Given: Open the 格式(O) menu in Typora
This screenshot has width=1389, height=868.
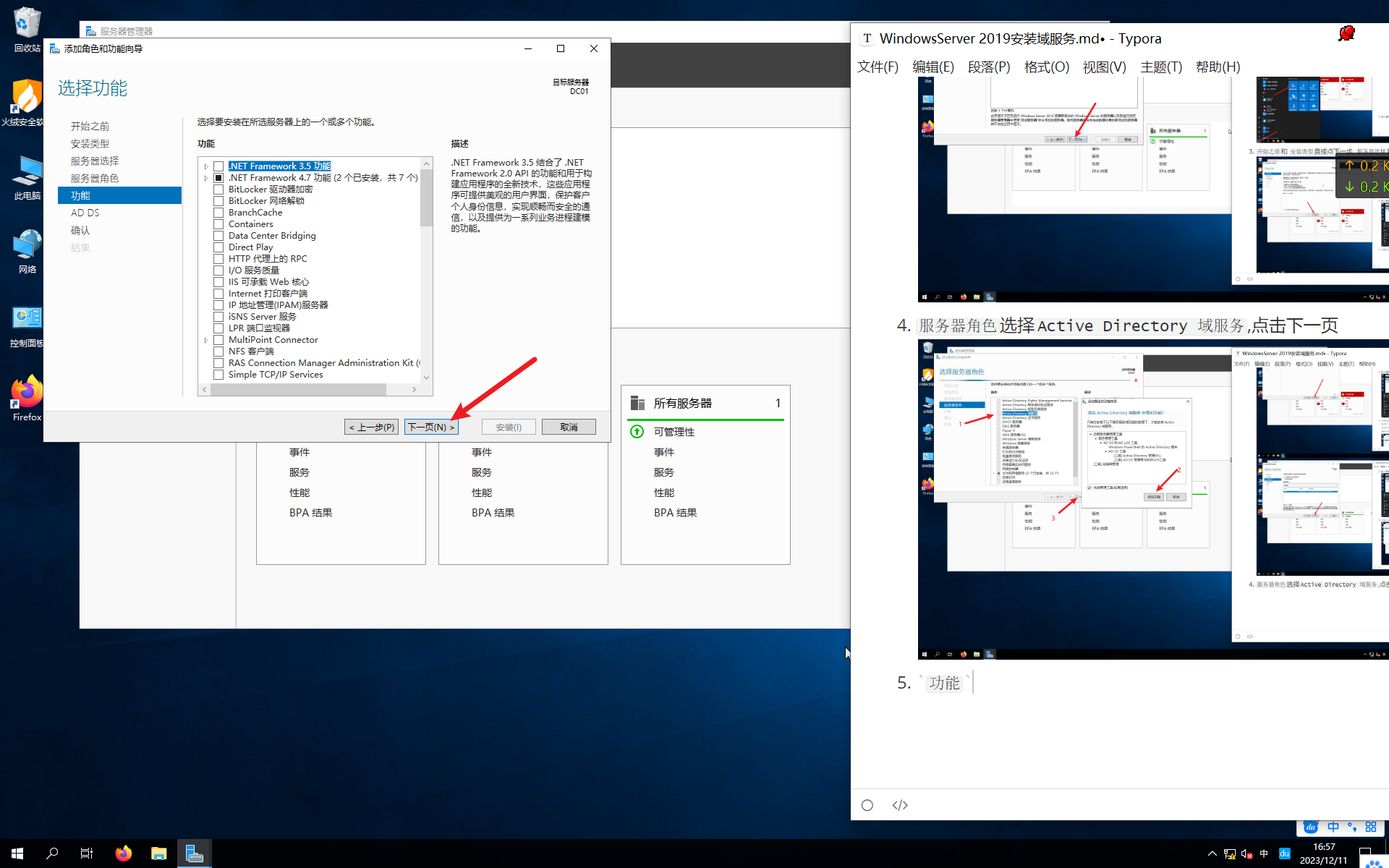Looking at the screenshot, I should click(1046, 67).
